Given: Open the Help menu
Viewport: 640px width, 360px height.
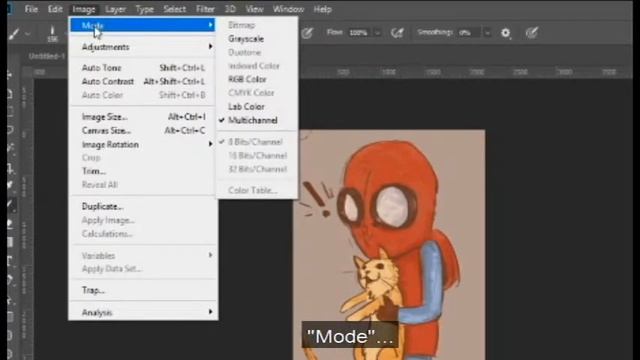Looking at the screenshot, I should (x=322, y=9).
